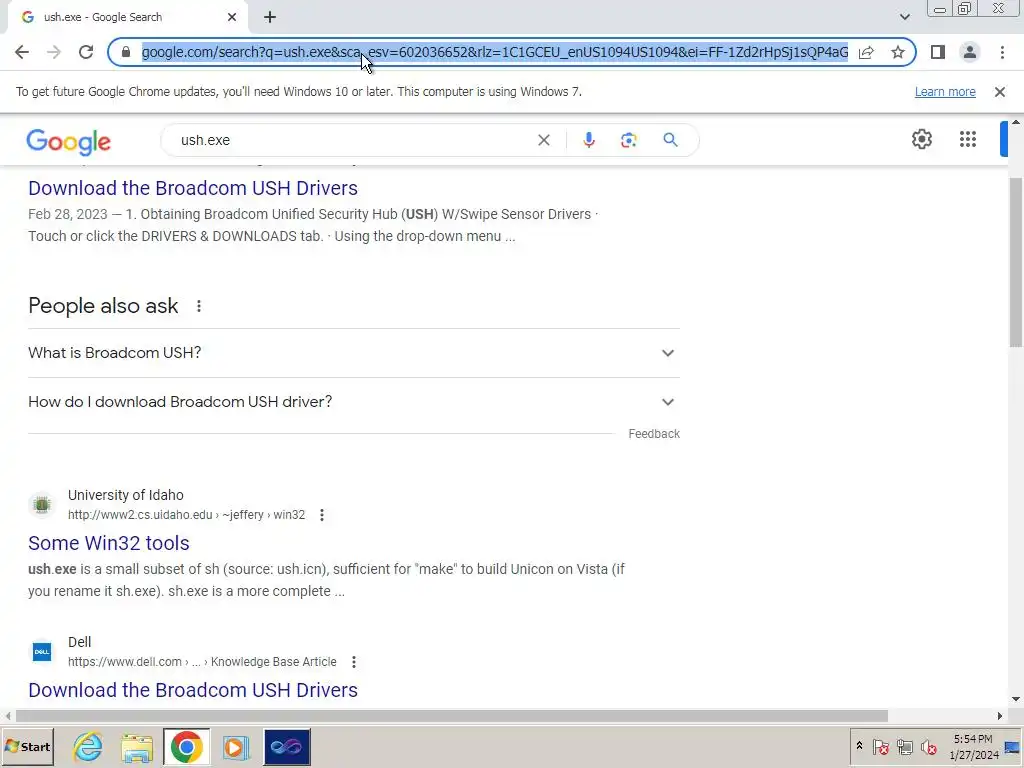This screenshot has height=768, width=1024.
Task: Show hidden system tray icons
Action: [x=859, y=746]
